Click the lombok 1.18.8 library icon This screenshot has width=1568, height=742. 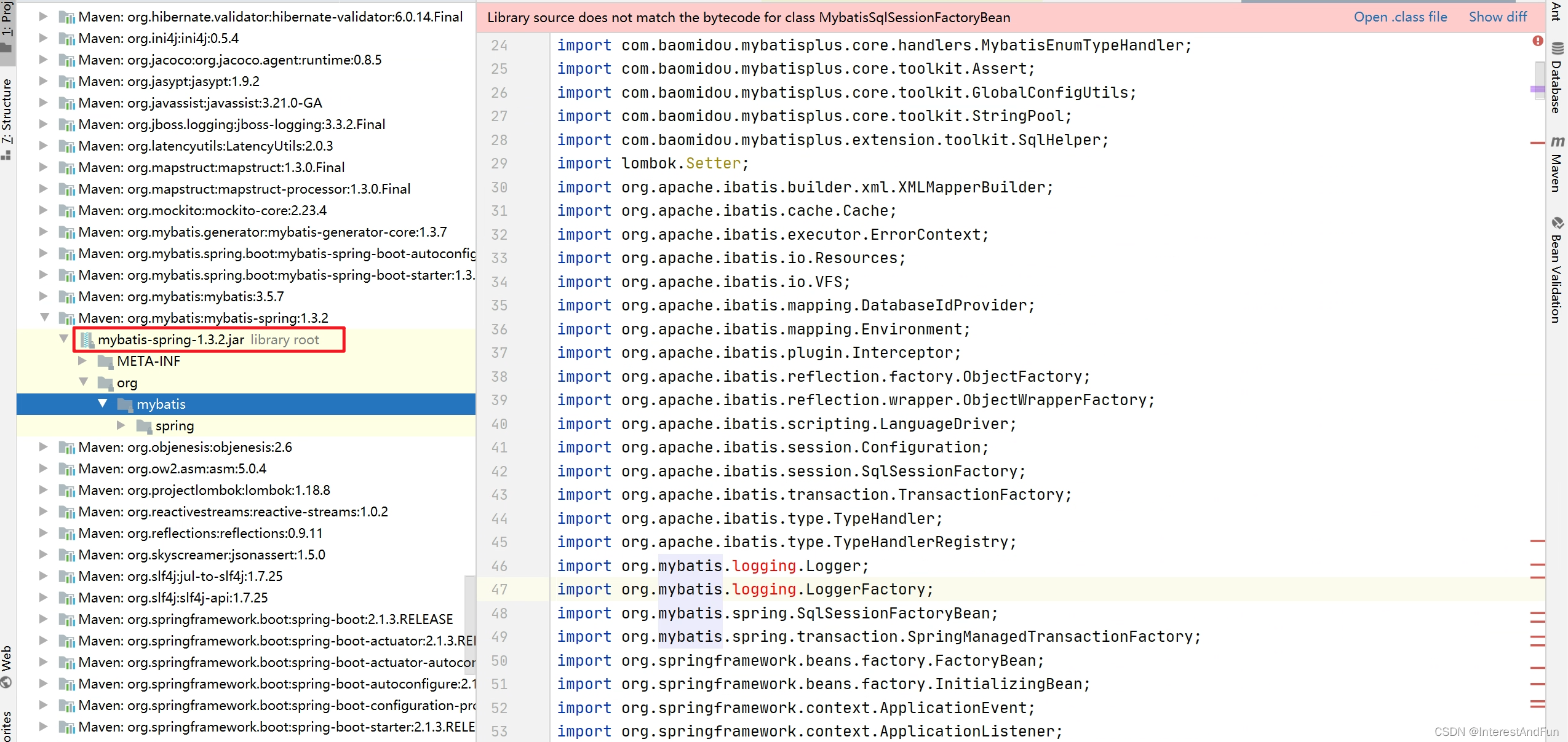pos(66,490)
